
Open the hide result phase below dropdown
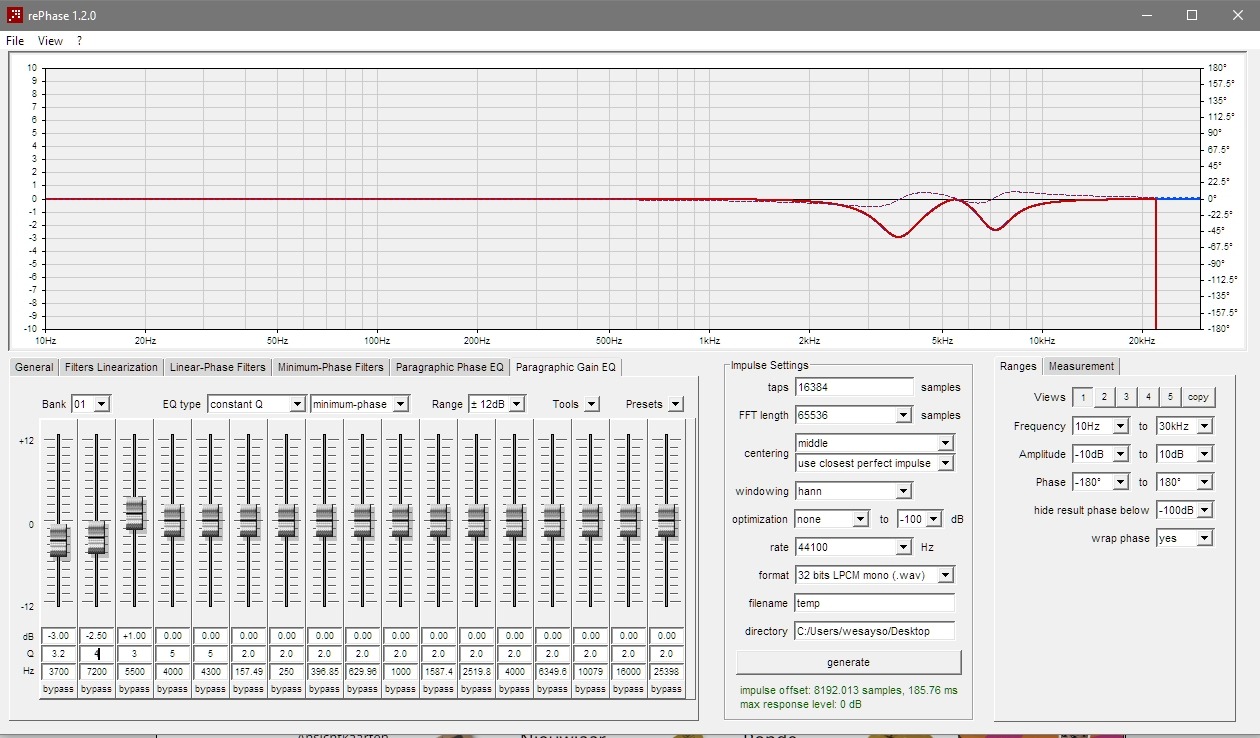click(x=1184, y=510)
